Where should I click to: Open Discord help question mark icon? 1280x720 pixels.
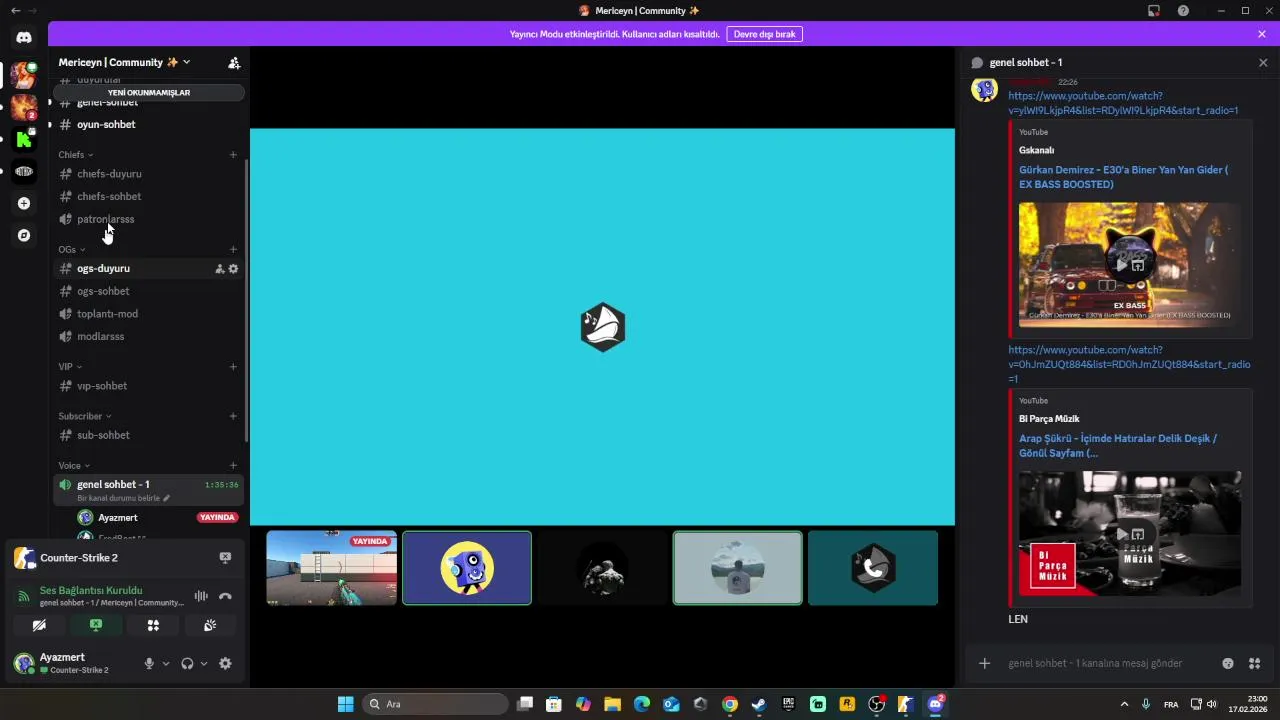pyautogui.click(x=1183, y=11)
